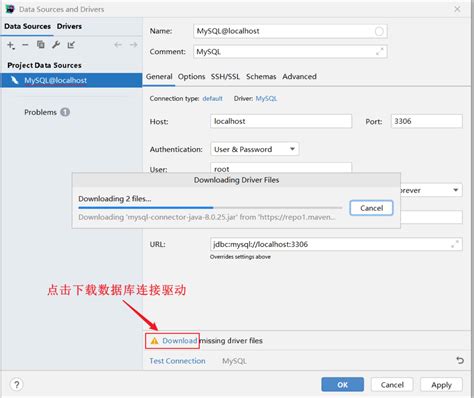Switch to the Drivers tab
The width and height of the screenshot is (474, 398).
click(69, 26)
